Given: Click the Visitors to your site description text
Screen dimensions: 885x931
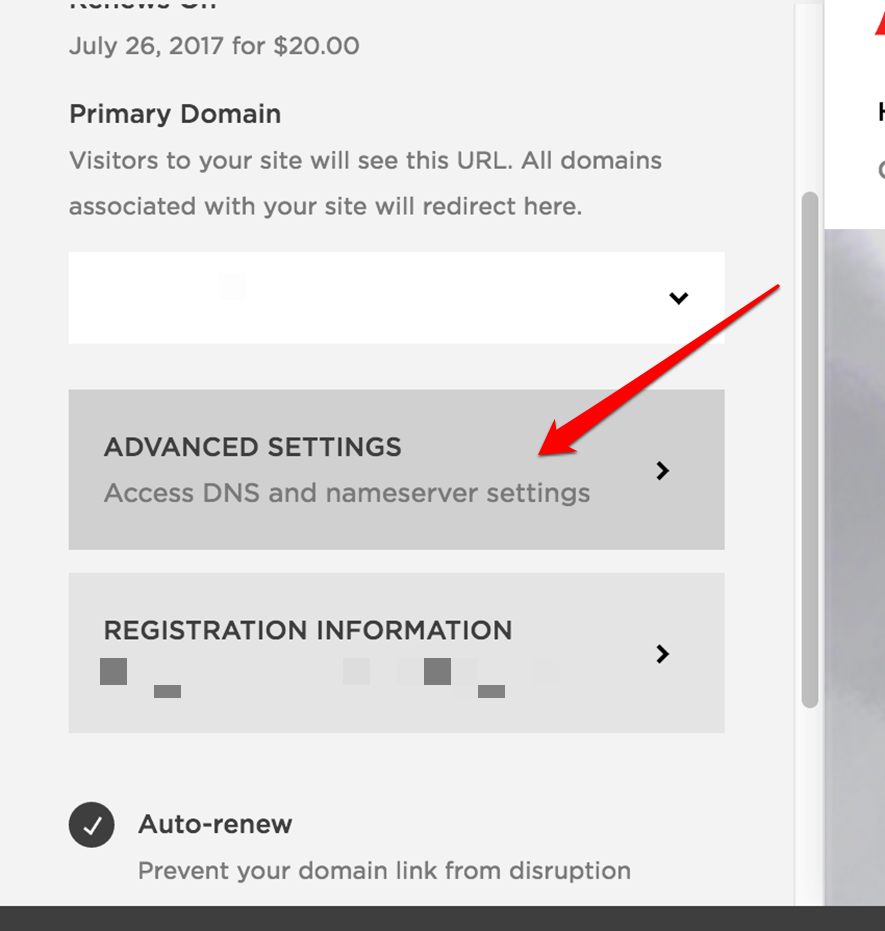Looking at the screenshot, I should [x=365, y=183].
